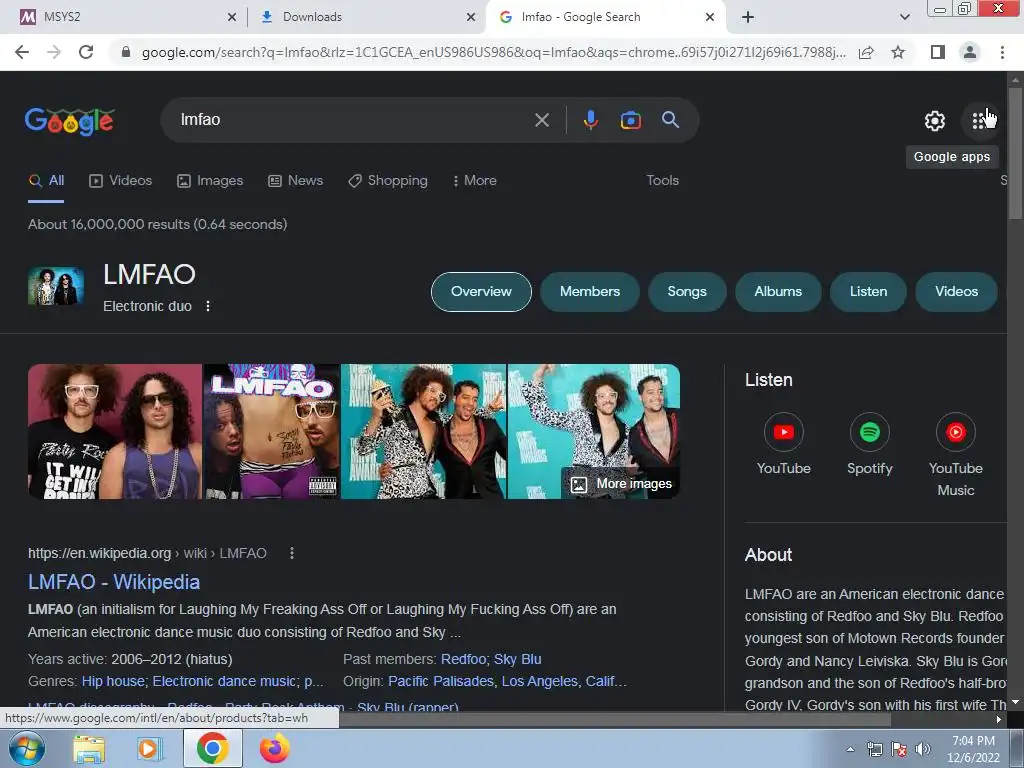Listen on YouTube icon
The width and height of the screenshot is (1024, 768).
click(x=784, y=432)
